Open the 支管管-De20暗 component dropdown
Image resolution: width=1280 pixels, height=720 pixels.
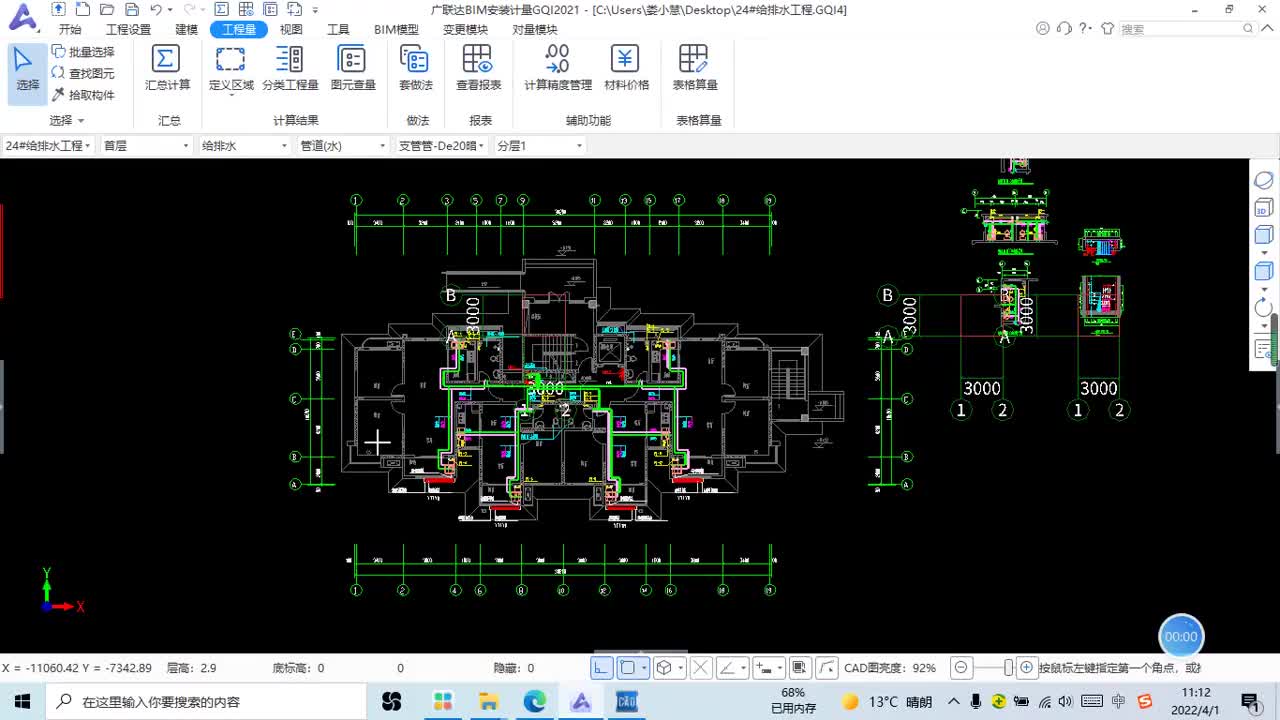pos(441,146)
